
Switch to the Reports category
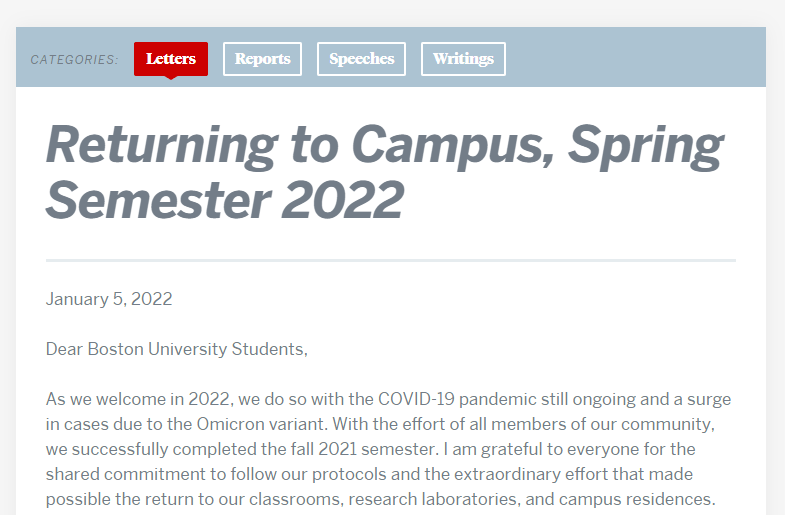(263, 59)
